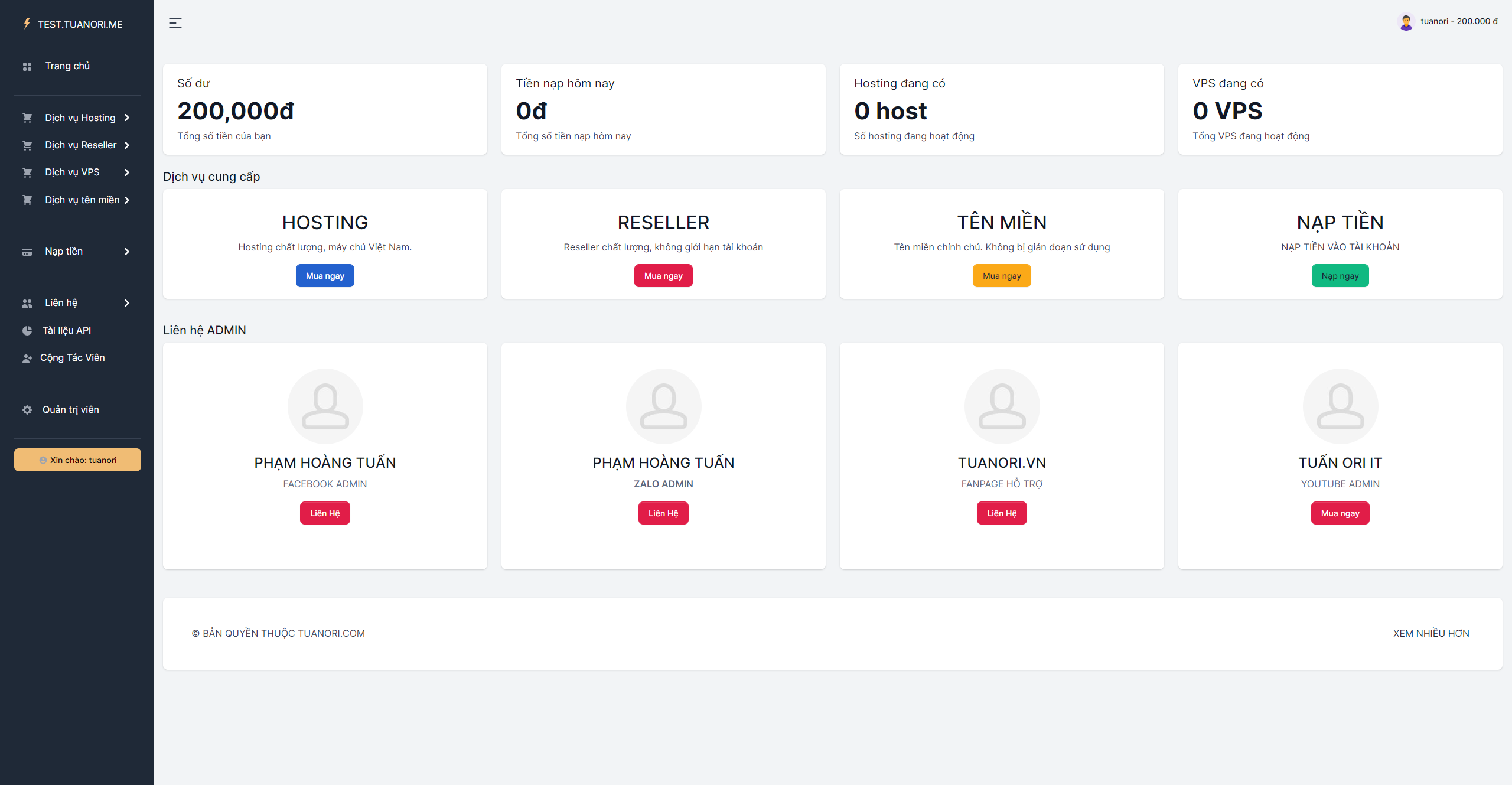The height and width of the screenshot is (785, 1512).
Task: Click the hamburger menu icon
Action: click(x=175, y=22)
